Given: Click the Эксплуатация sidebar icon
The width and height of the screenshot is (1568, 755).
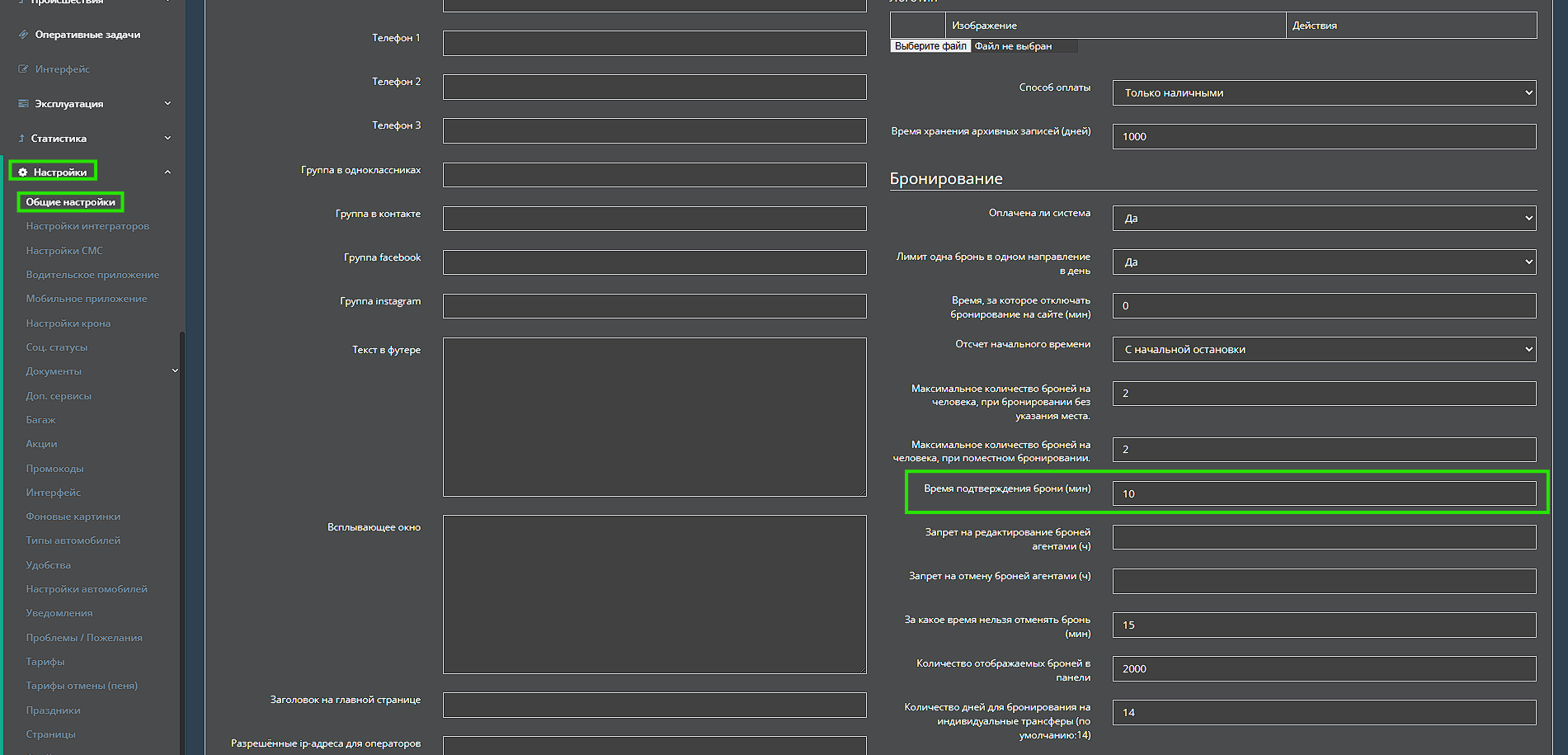Looking at the screenshot, I should [23, 104].
